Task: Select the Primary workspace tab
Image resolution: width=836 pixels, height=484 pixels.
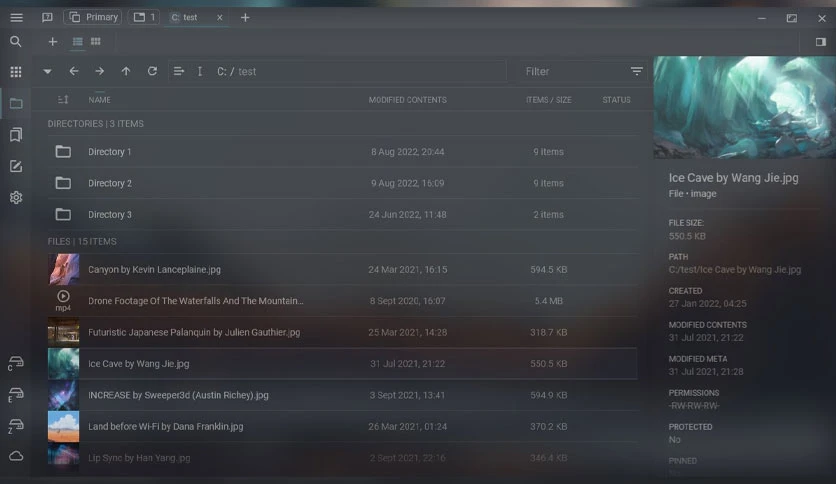Action: (93, 18)
